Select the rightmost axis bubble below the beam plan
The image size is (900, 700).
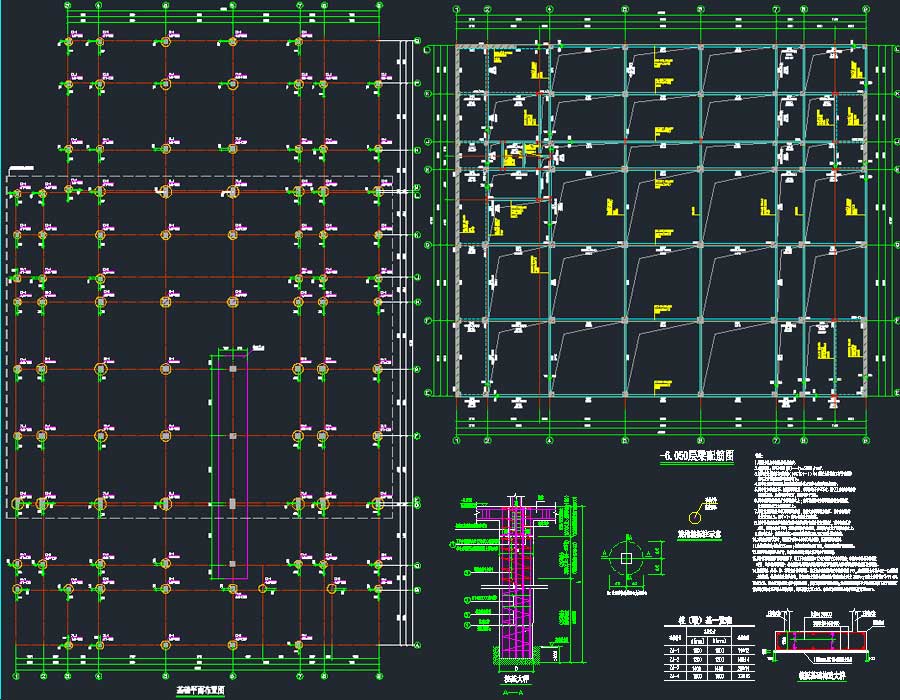pyautogui.click(x=865, y=438)
